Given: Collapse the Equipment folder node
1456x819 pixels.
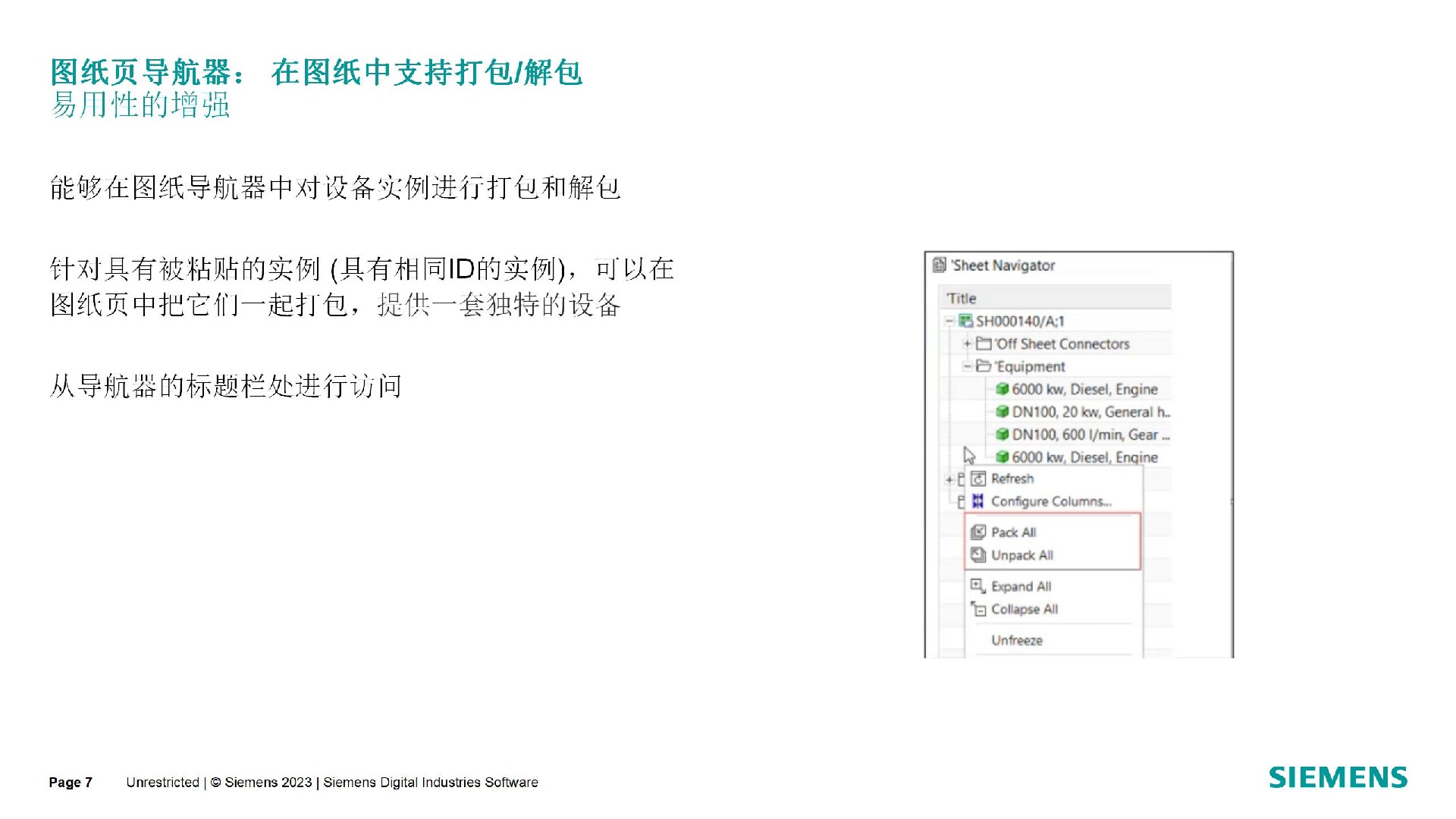Looking at the screenshot, I should pyautogui.click(x=967, y=366).
